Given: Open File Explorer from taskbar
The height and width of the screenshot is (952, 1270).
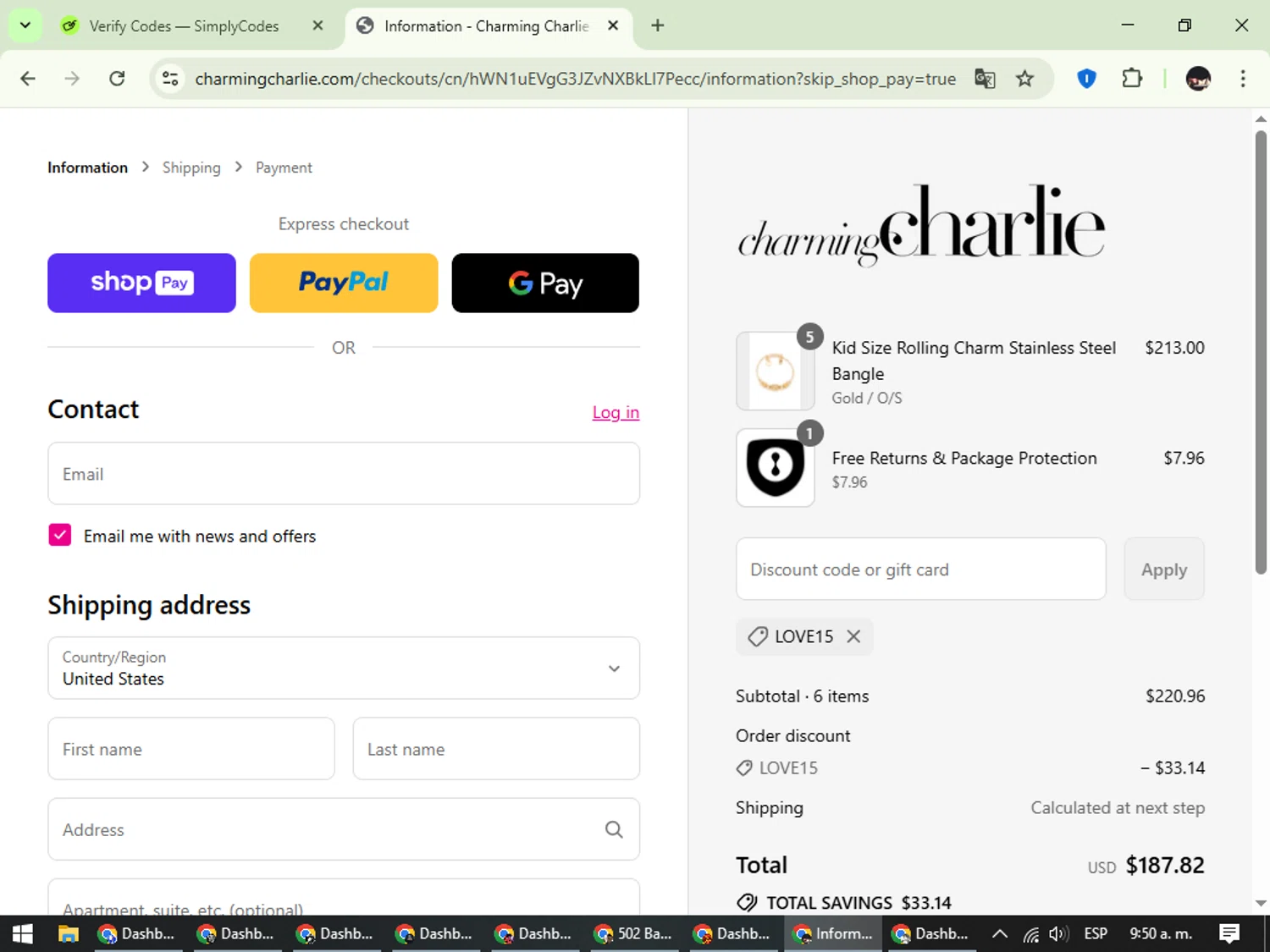Looking at the screenshot, I should [x=68, y=933].
